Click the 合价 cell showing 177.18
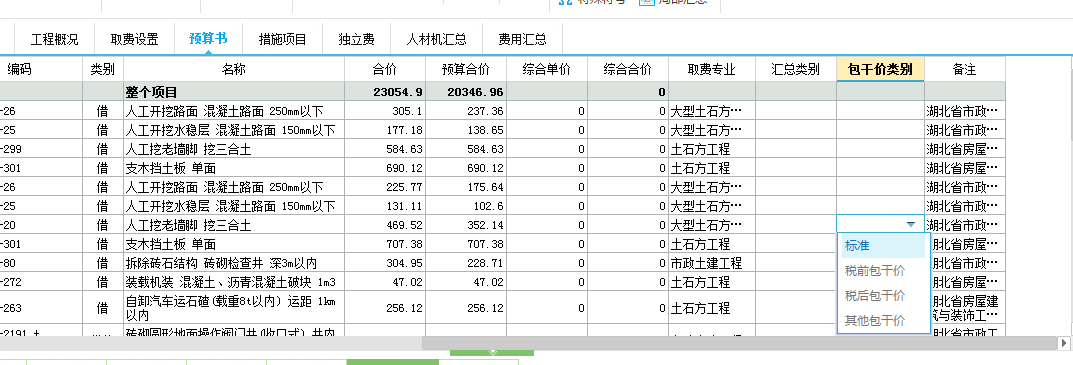Viewport: 1073px width, 365px height. coord(385,130)
